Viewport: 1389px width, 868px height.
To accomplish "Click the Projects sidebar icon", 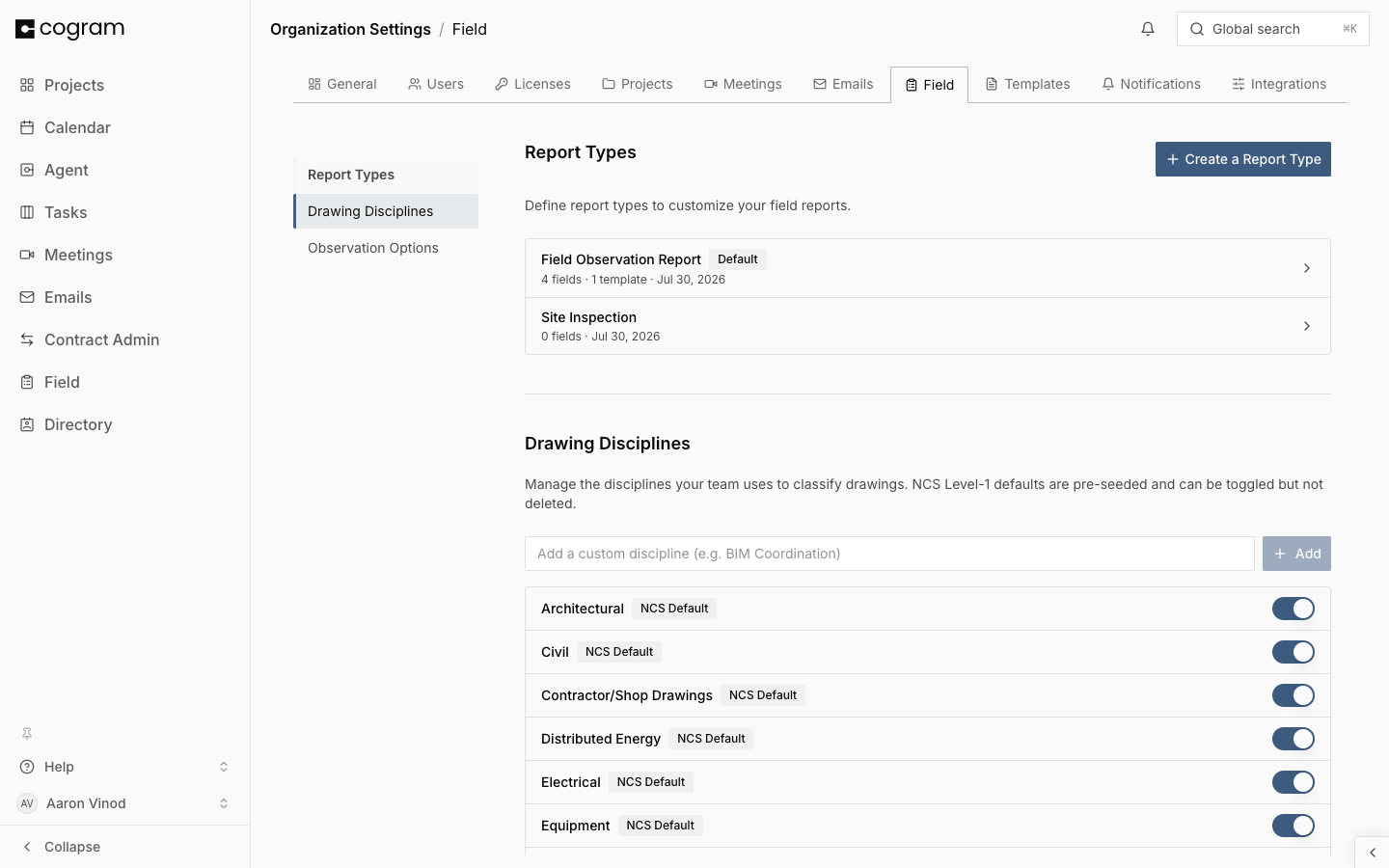I will (27, 85).
